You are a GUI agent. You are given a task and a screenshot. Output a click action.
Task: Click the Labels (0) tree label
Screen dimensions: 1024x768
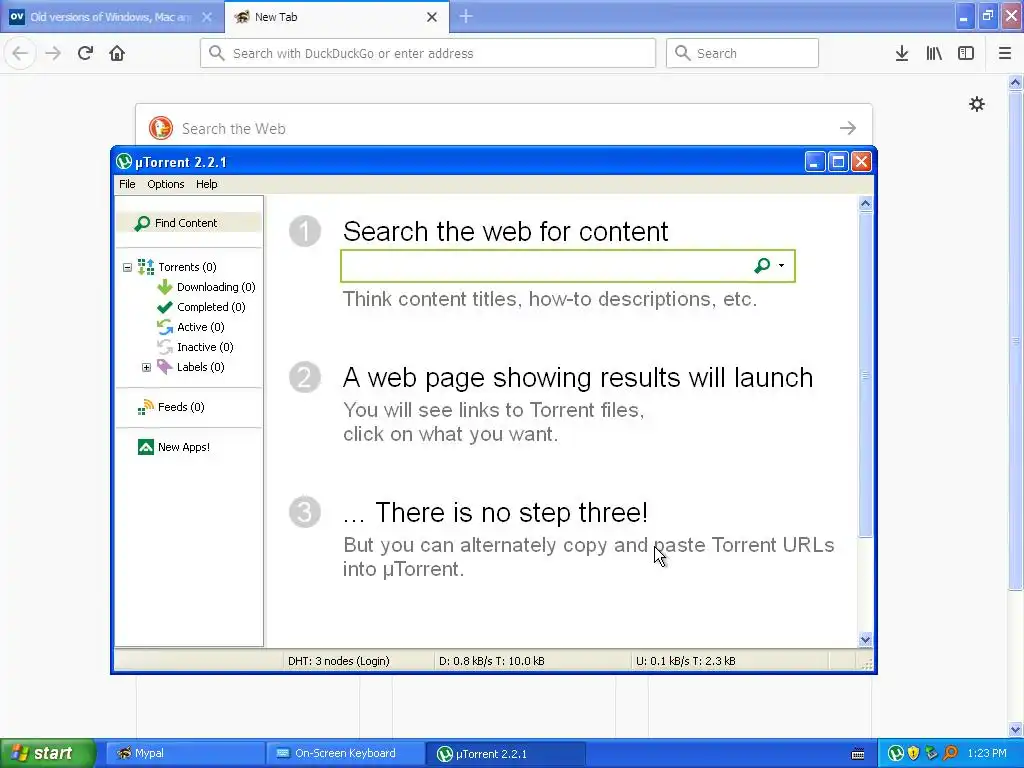tap(200, 367)
